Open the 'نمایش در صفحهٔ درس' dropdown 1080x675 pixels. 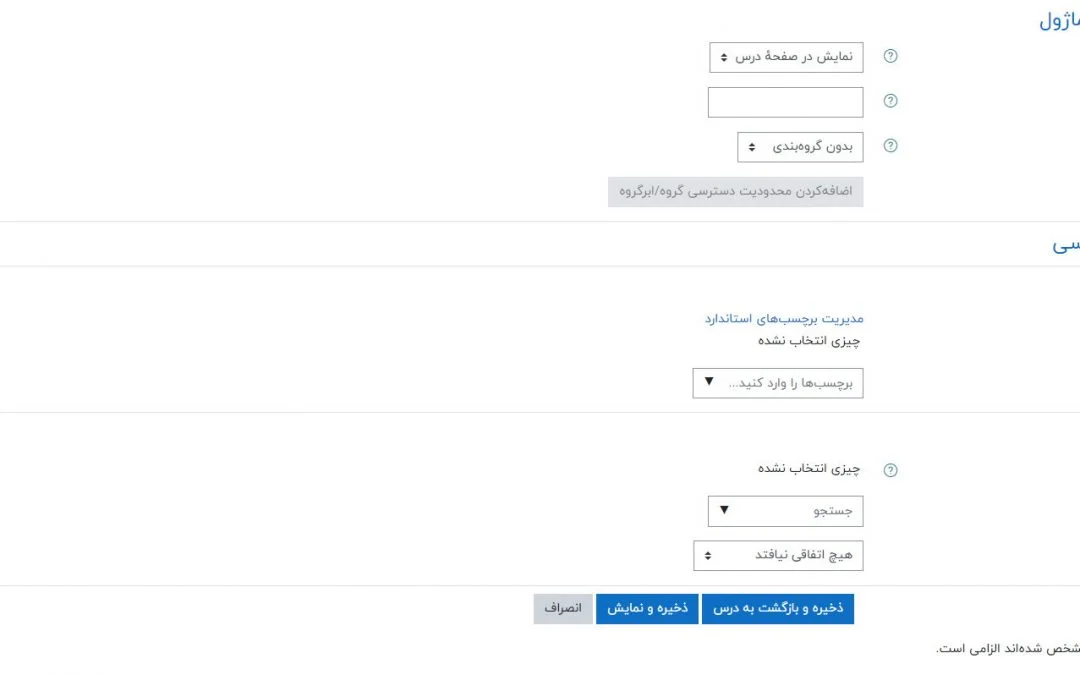786,57
